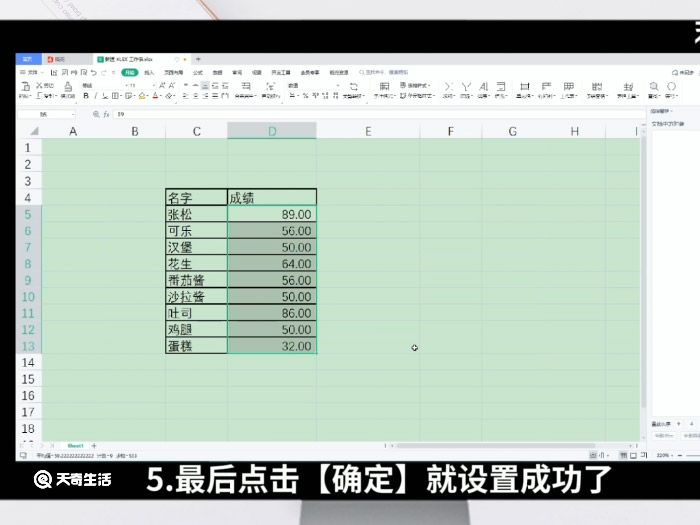Viewport: 700px width, 525px height.
Task: Select column D header
Action: 272,131
